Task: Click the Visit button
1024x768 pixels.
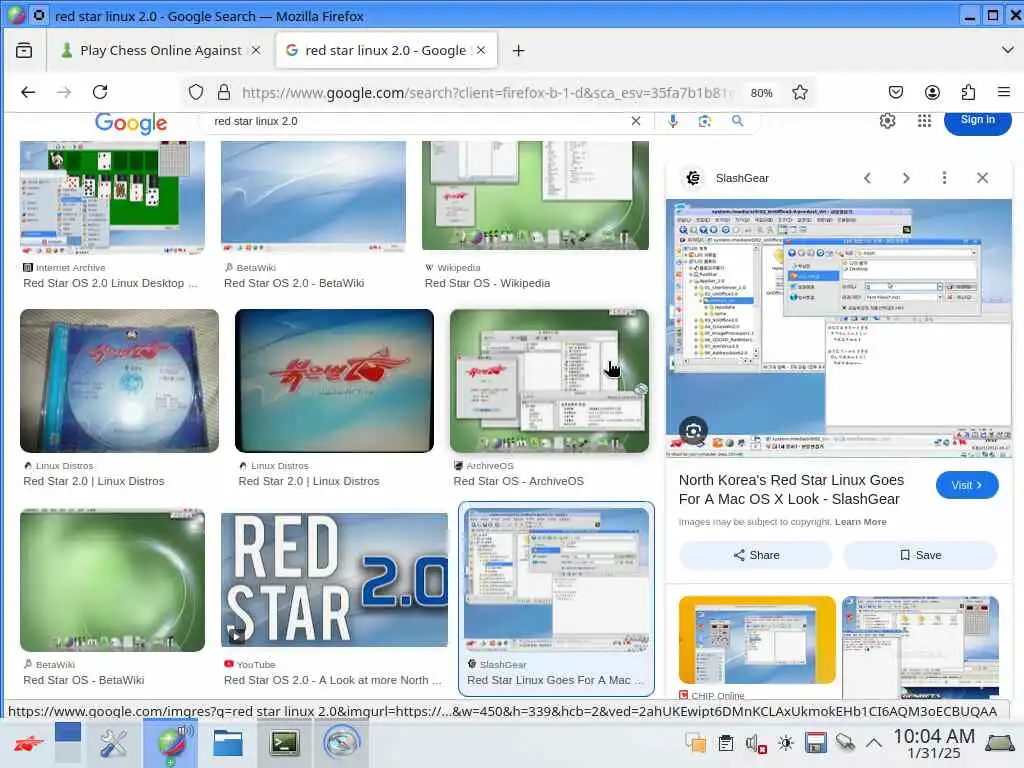Action: point(967,485)
